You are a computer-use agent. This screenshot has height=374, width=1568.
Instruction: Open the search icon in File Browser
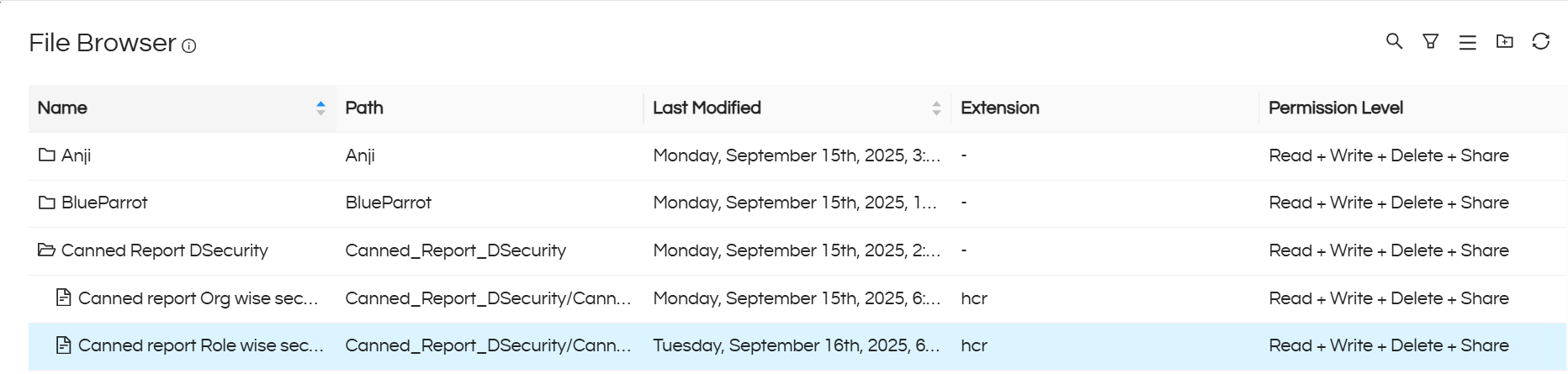coord(1394,41)
